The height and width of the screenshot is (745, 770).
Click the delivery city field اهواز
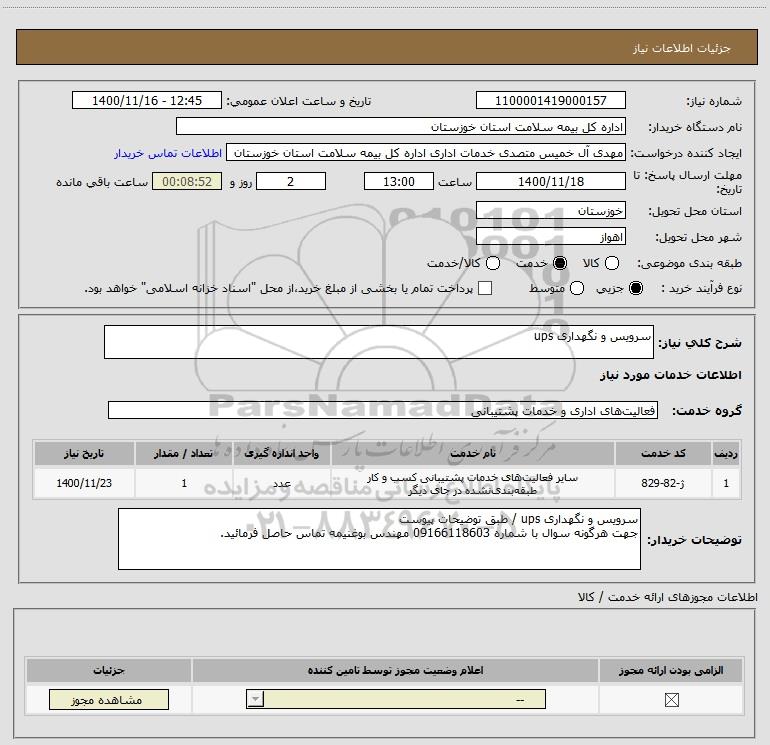550,237
